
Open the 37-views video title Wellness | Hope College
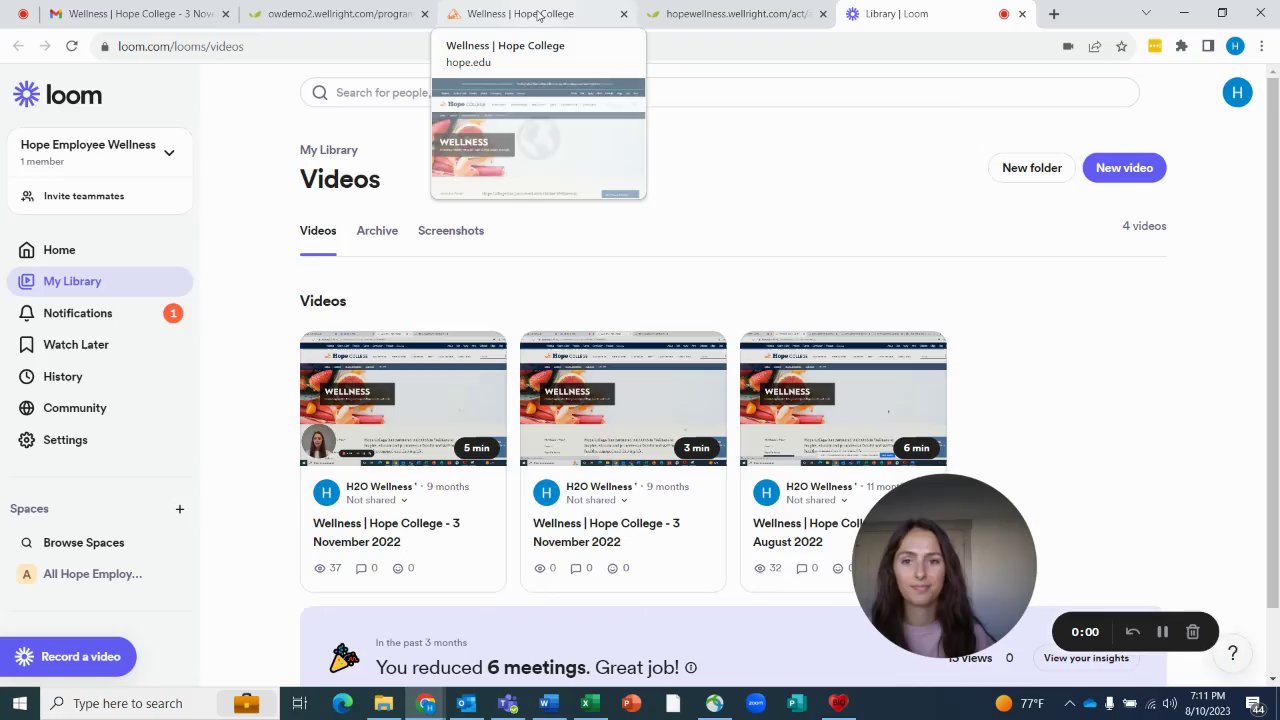tap(386, 533)
